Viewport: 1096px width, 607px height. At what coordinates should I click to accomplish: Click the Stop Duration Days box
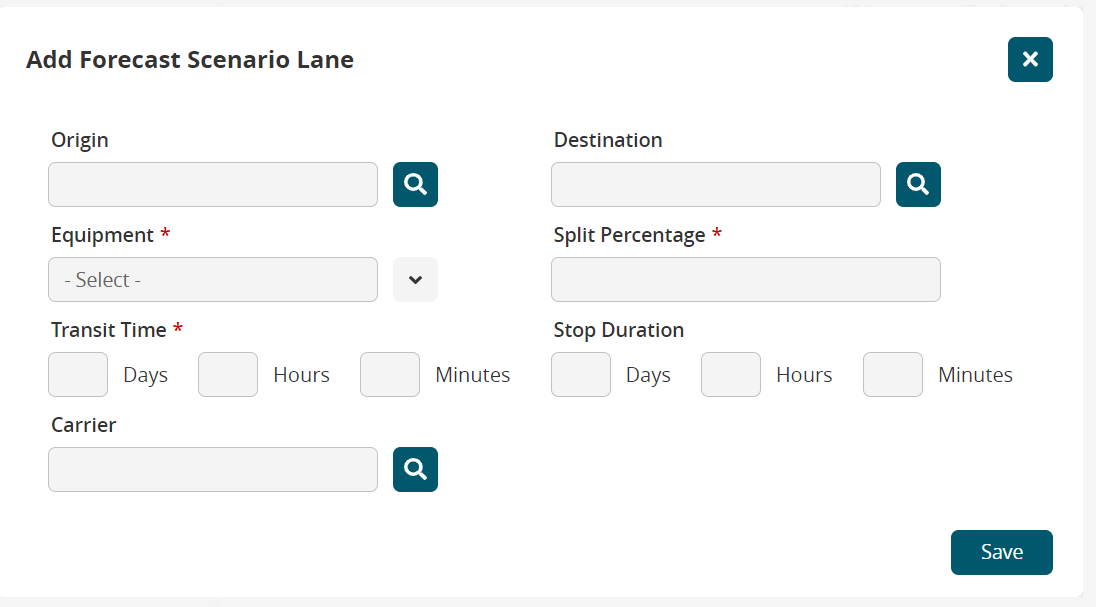[x=581, y=374]
